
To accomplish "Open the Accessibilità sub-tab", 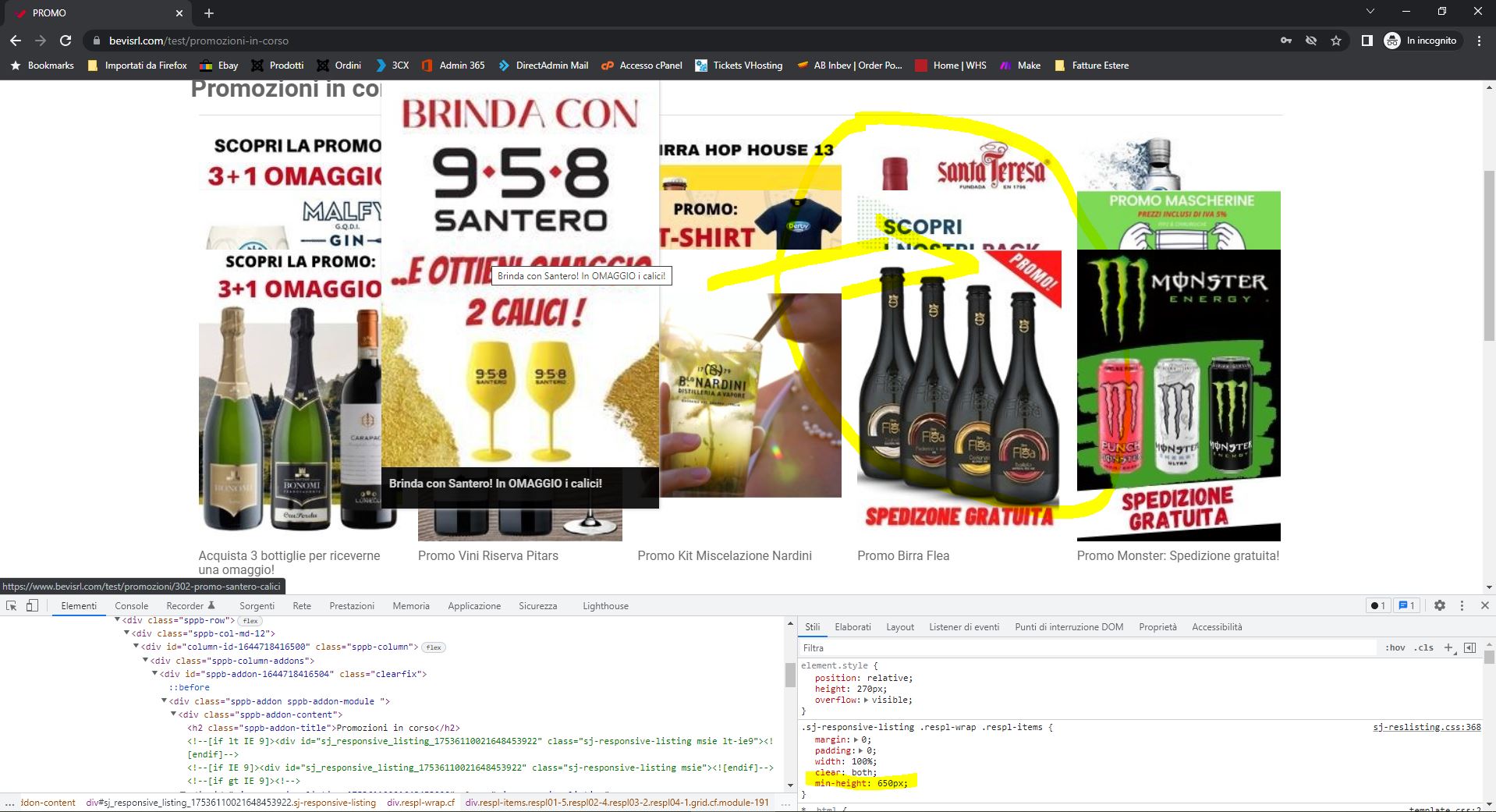I will click(1217, 627).
